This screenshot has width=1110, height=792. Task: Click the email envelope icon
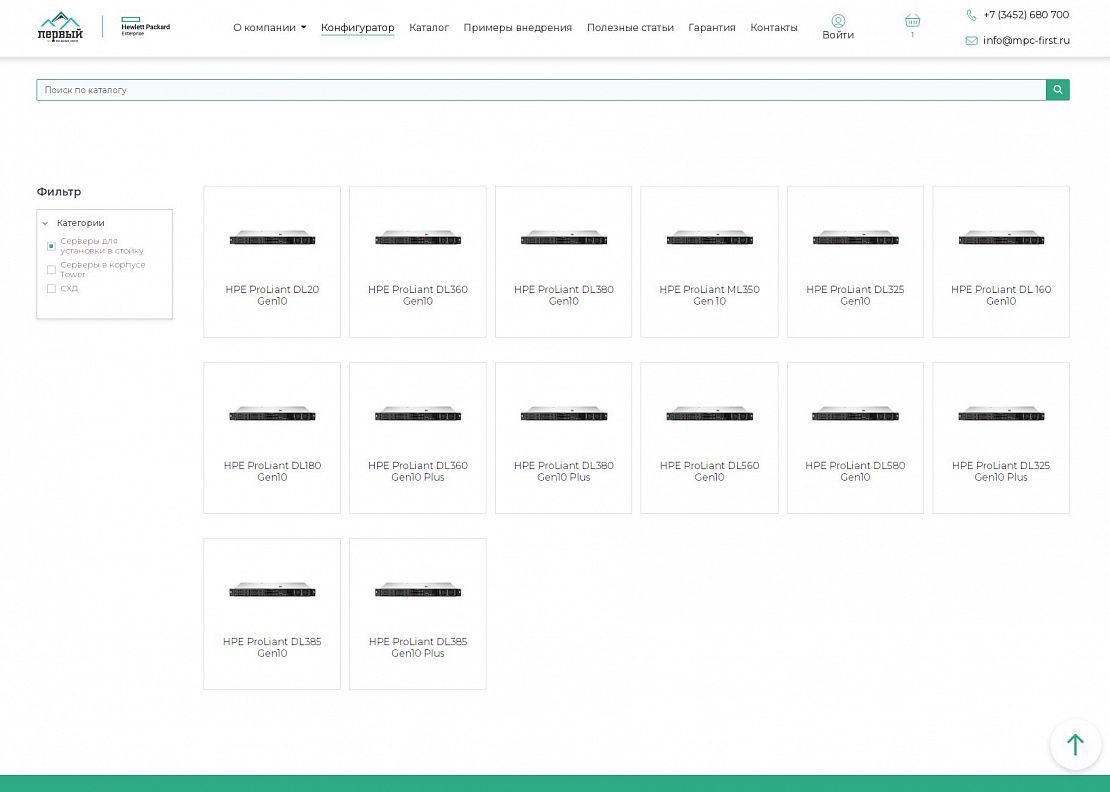tap(971, 41)
